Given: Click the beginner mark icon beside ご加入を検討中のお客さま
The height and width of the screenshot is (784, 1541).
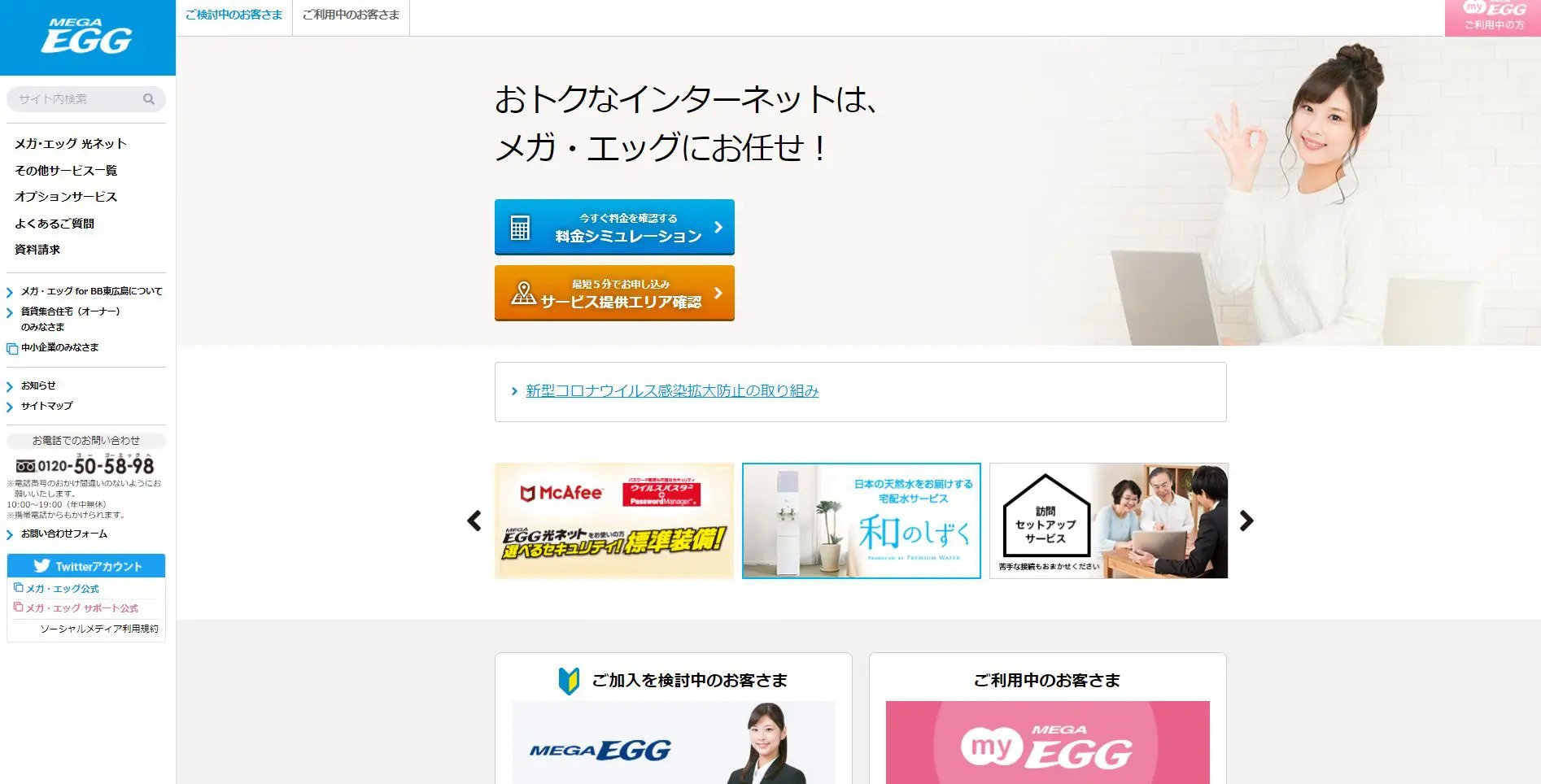Looking at the screenshot, I should 569,681.
